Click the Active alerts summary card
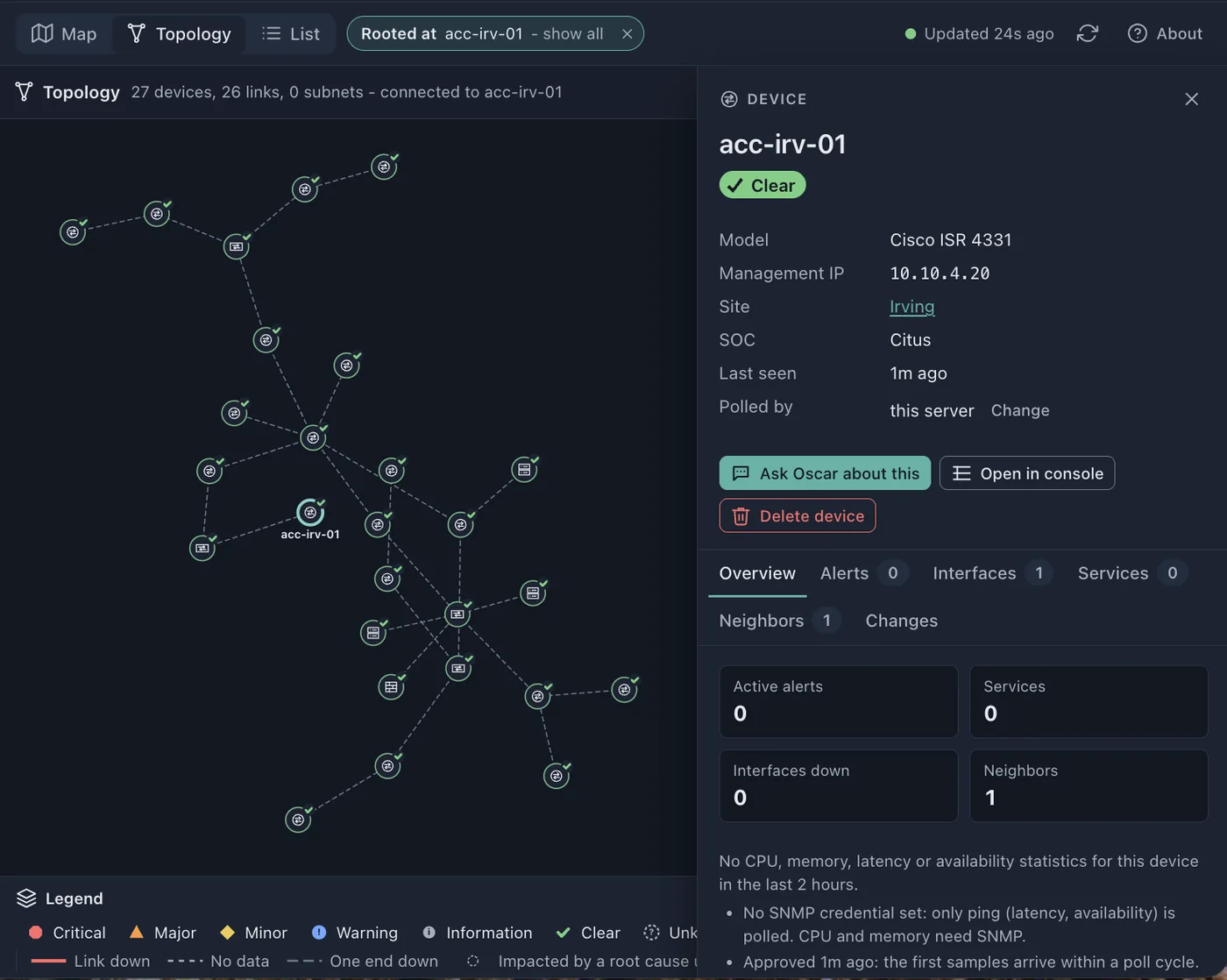1227x980 pixels. 839,701
